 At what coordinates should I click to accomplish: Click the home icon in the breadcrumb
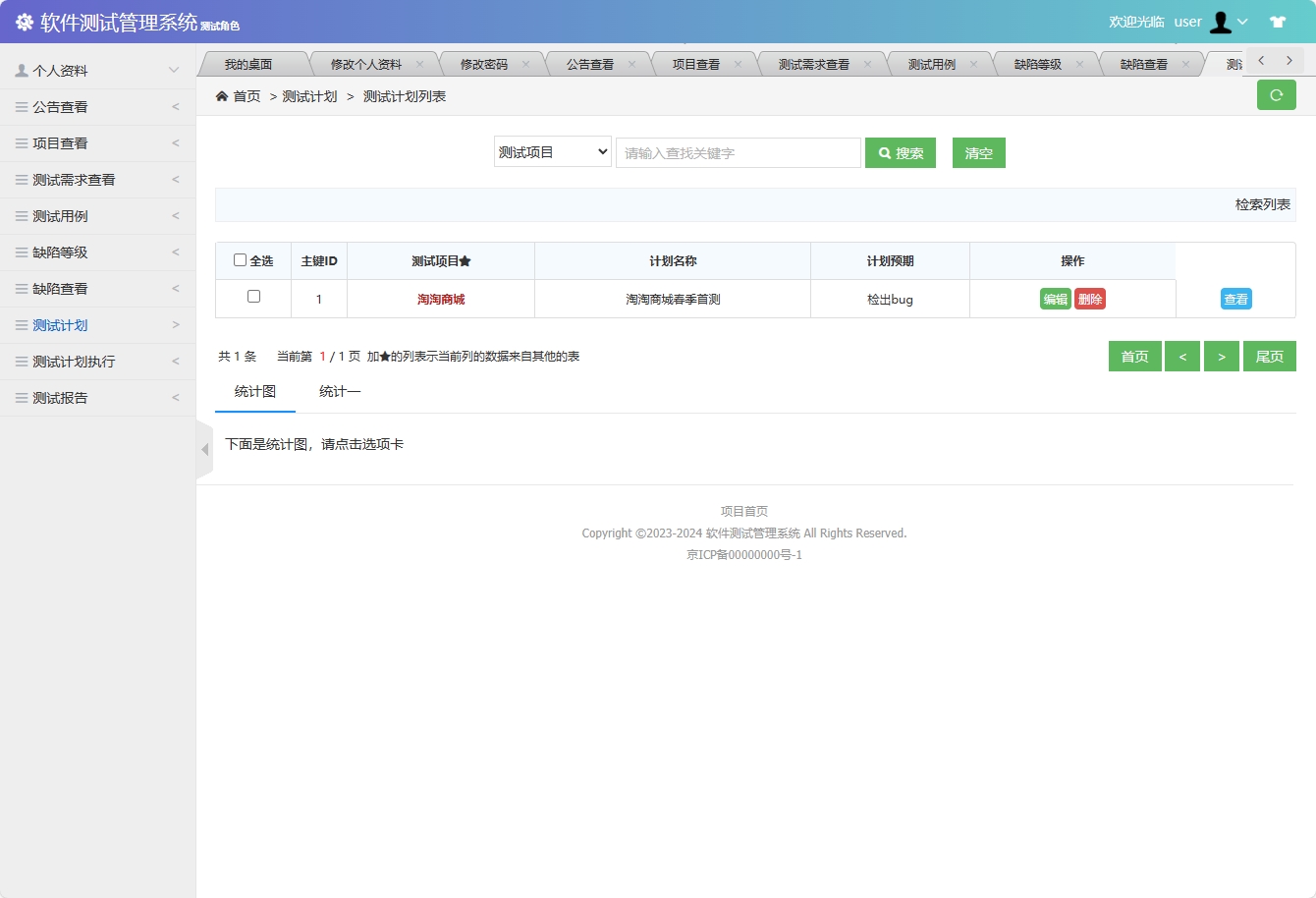click(224, 96)
